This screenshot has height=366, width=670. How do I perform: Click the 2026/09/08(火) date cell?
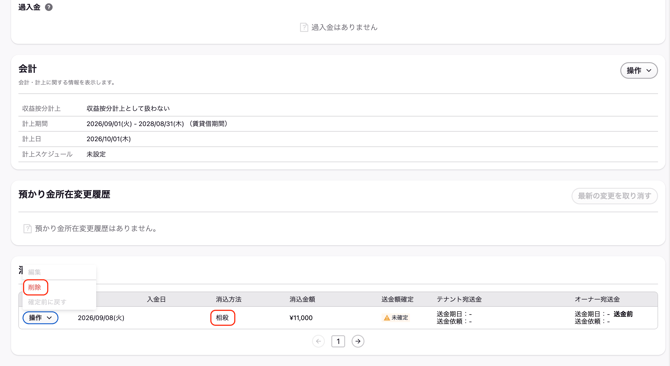point(101,318)
